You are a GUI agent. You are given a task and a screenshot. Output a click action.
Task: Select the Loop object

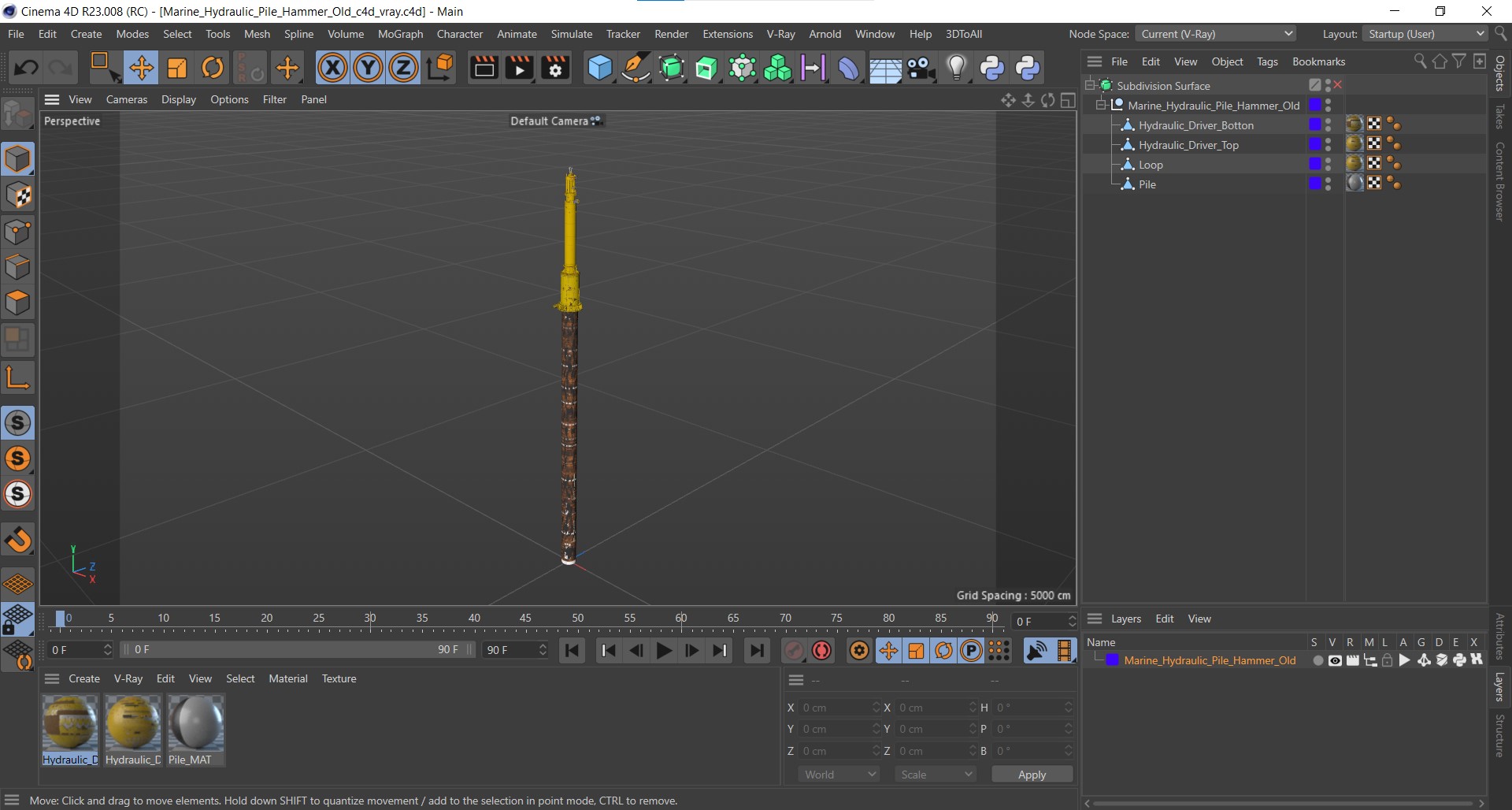pos(1150,165)
